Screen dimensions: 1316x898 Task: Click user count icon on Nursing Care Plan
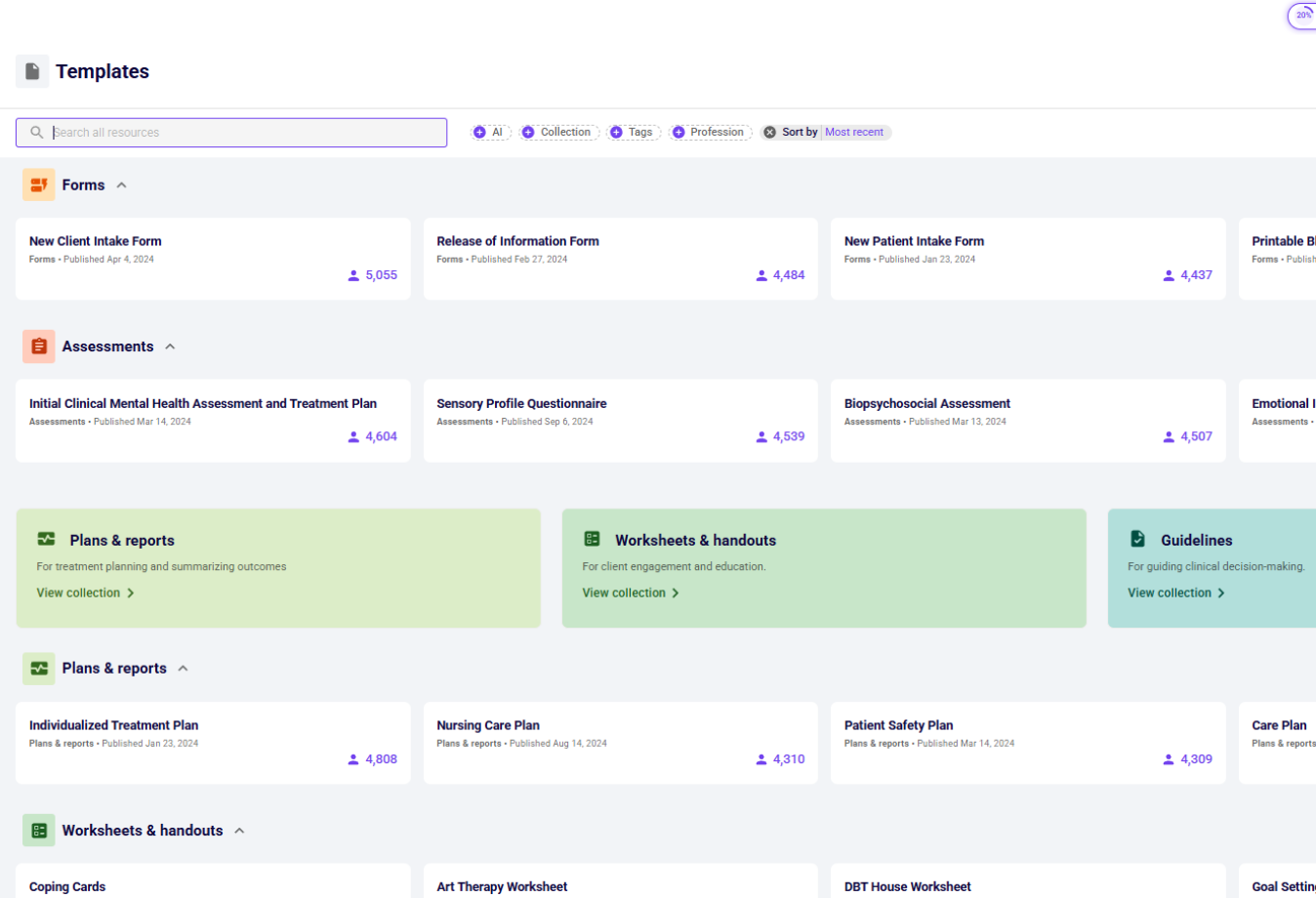coord(761,759)
